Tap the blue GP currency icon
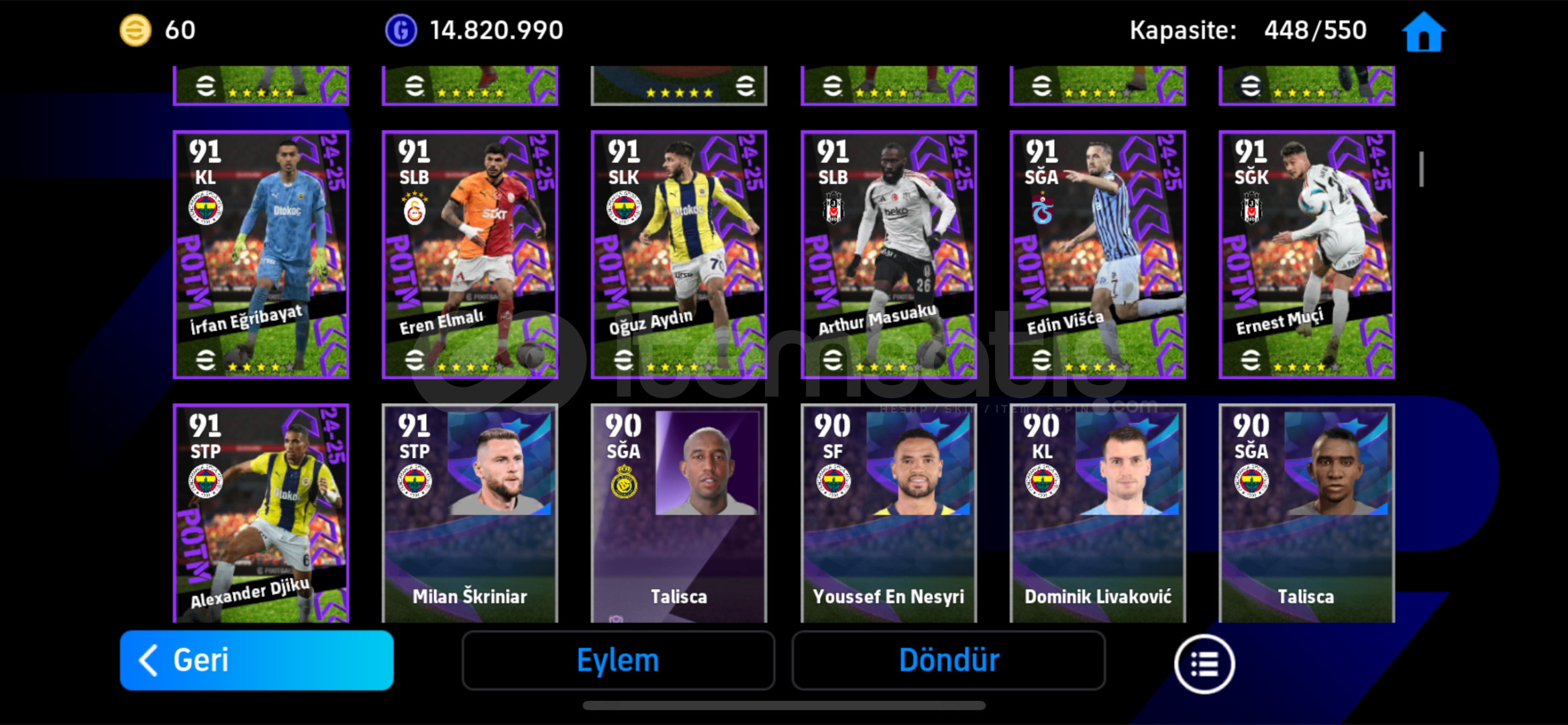Screen dimensions: 1568x725 [401, 31]
